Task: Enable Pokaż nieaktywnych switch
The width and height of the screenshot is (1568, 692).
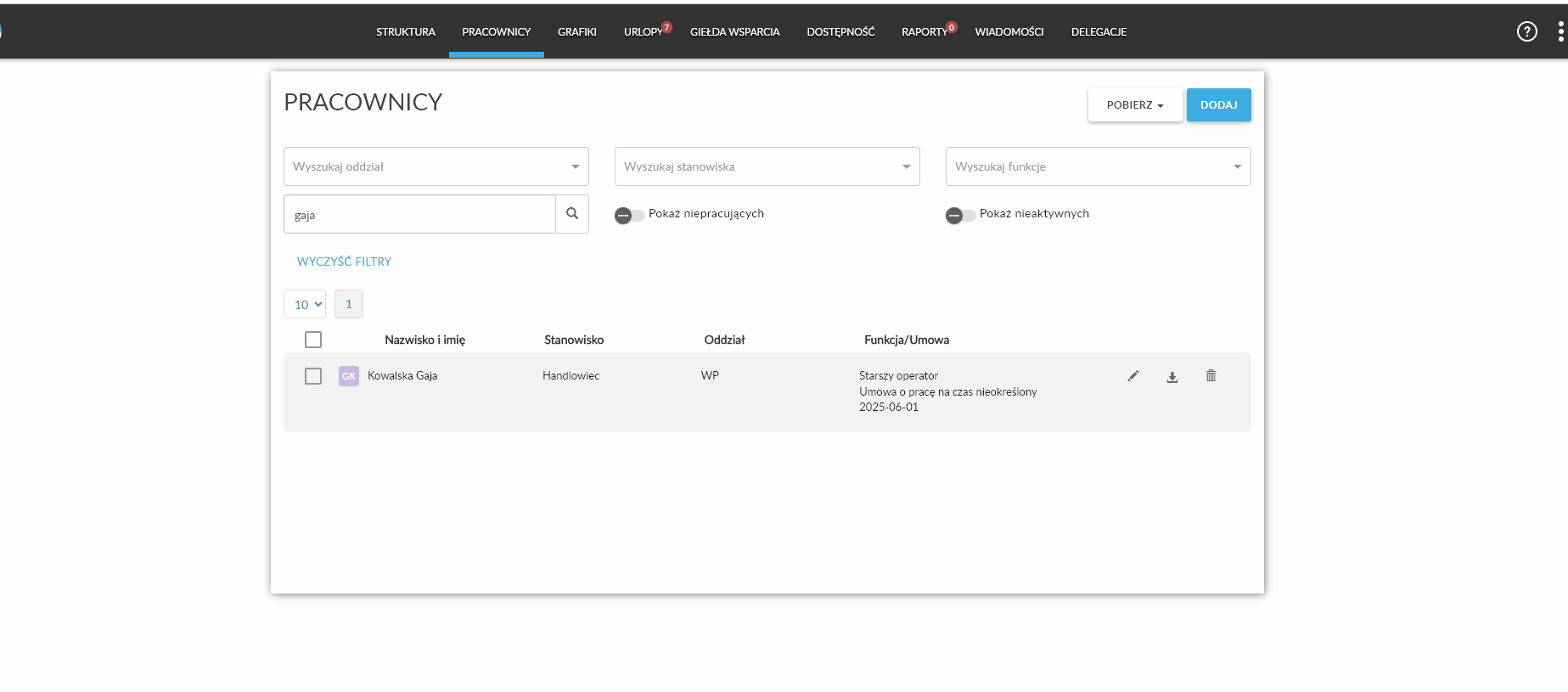Action: (960, 216)
